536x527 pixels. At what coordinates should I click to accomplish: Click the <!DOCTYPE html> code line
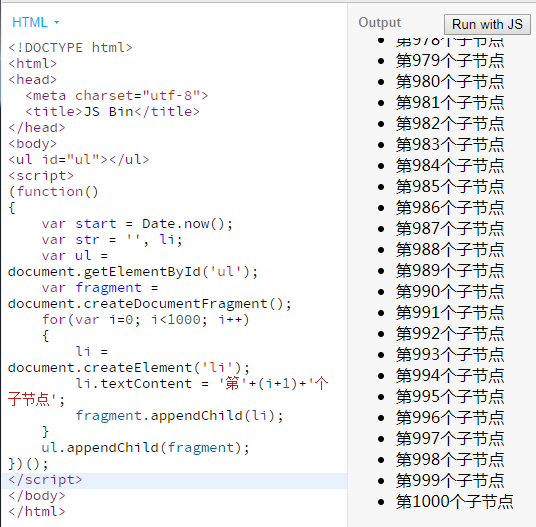(x=70, y=48)
